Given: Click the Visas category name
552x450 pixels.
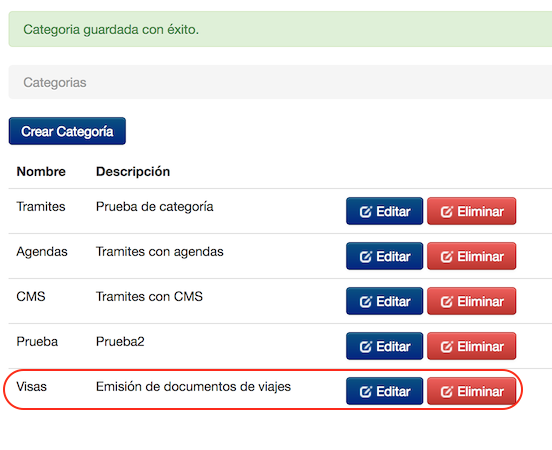Looking at the screenshot, I should click(31, 387).
